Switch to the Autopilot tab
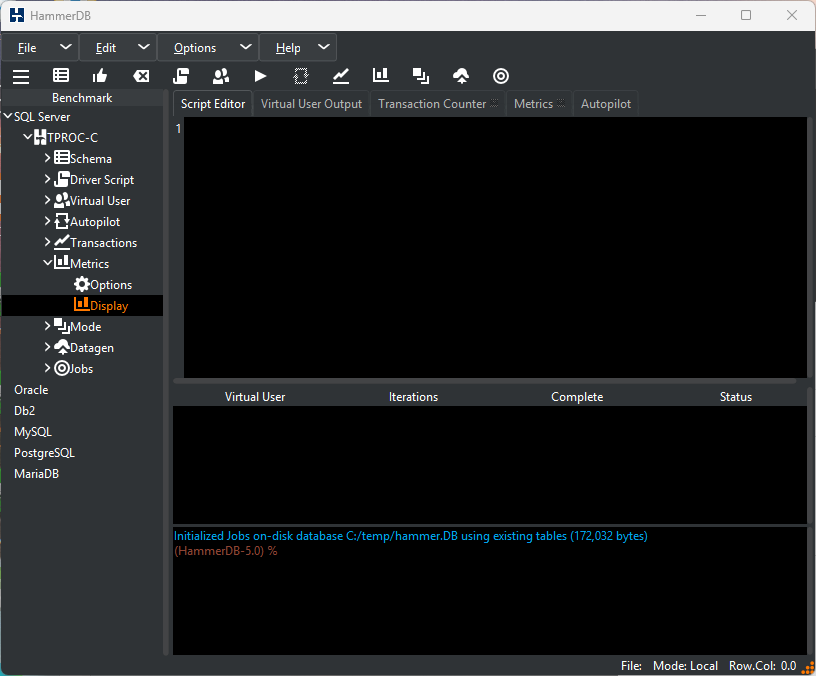The width and height of the screenshot is (816, 676). [606, 104]
